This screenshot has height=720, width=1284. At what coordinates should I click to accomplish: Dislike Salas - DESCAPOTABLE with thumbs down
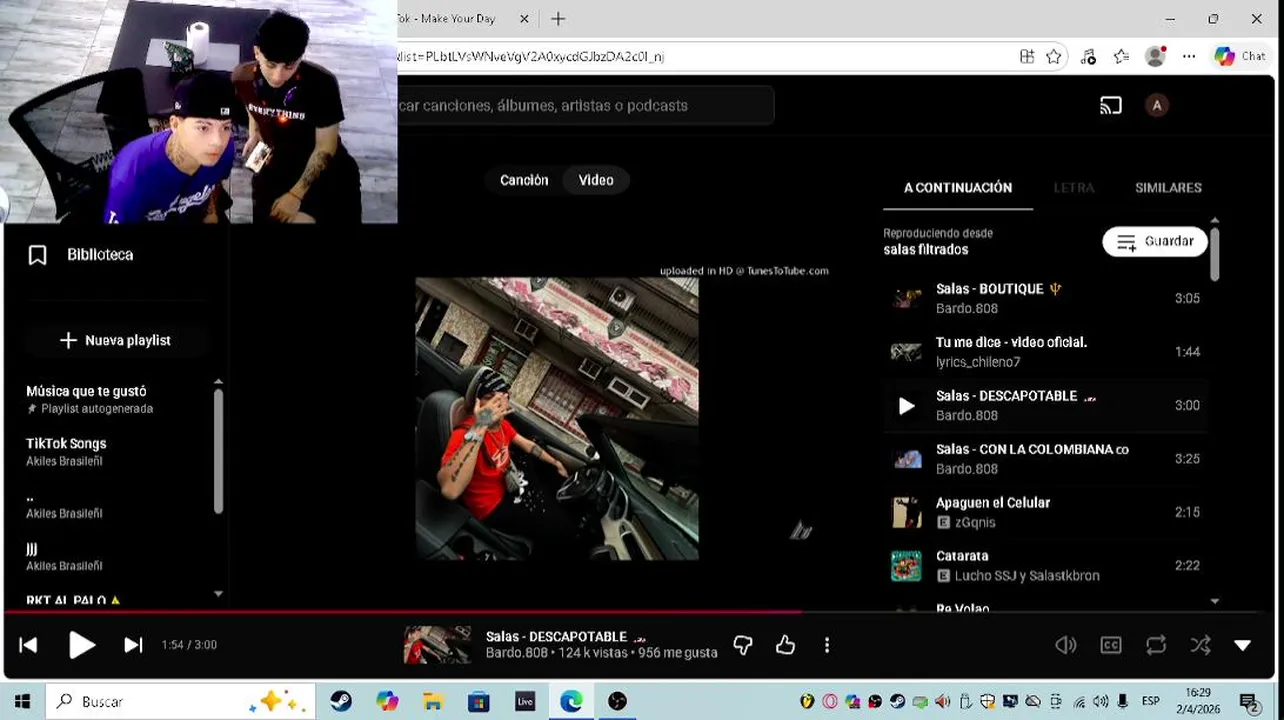click(x=743, y=645)
